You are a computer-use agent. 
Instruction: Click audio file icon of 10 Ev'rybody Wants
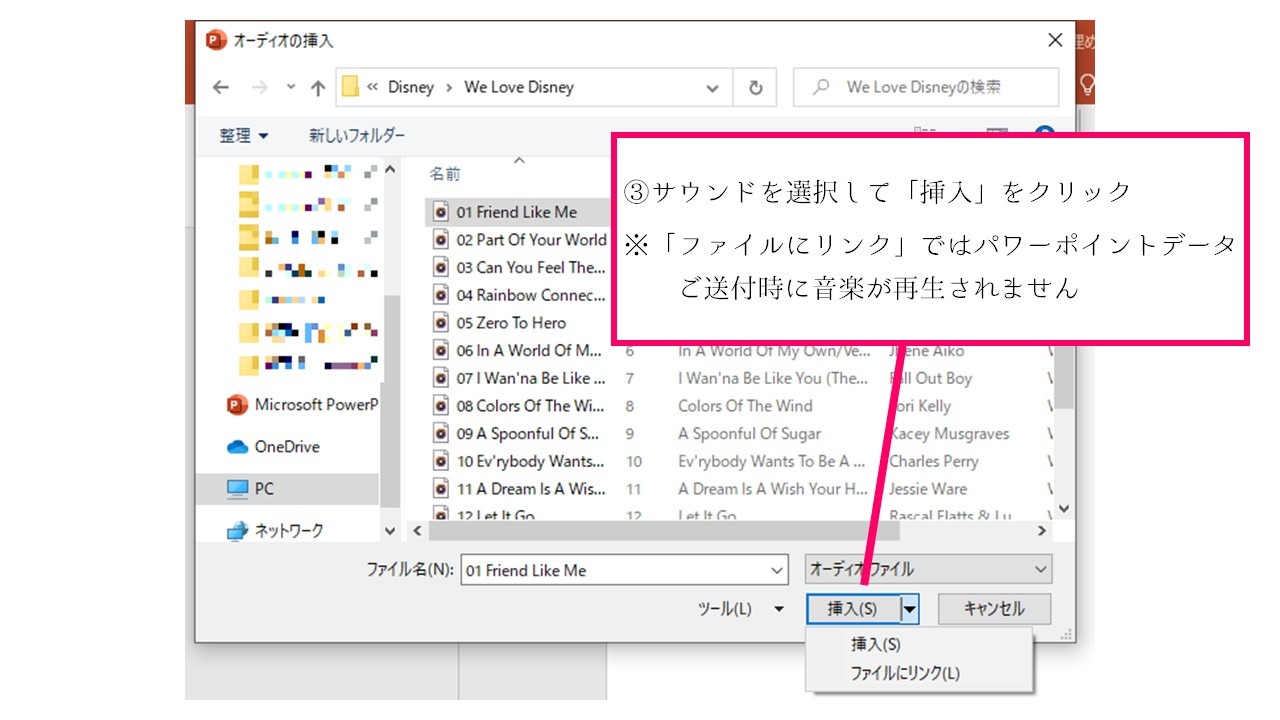pos(441,461)
